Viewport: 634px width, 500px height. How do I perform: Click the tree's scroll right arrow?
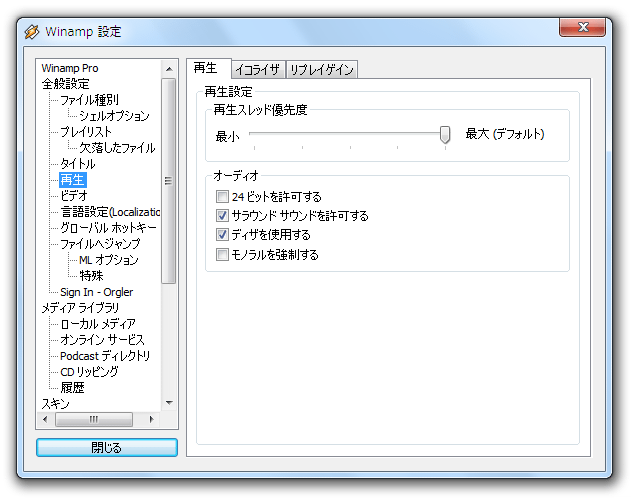(152, 419)
